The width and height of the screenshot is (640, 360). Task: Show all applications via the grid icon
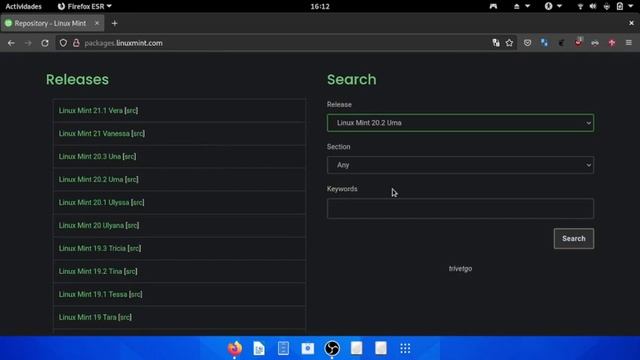[x=405, y=348]
